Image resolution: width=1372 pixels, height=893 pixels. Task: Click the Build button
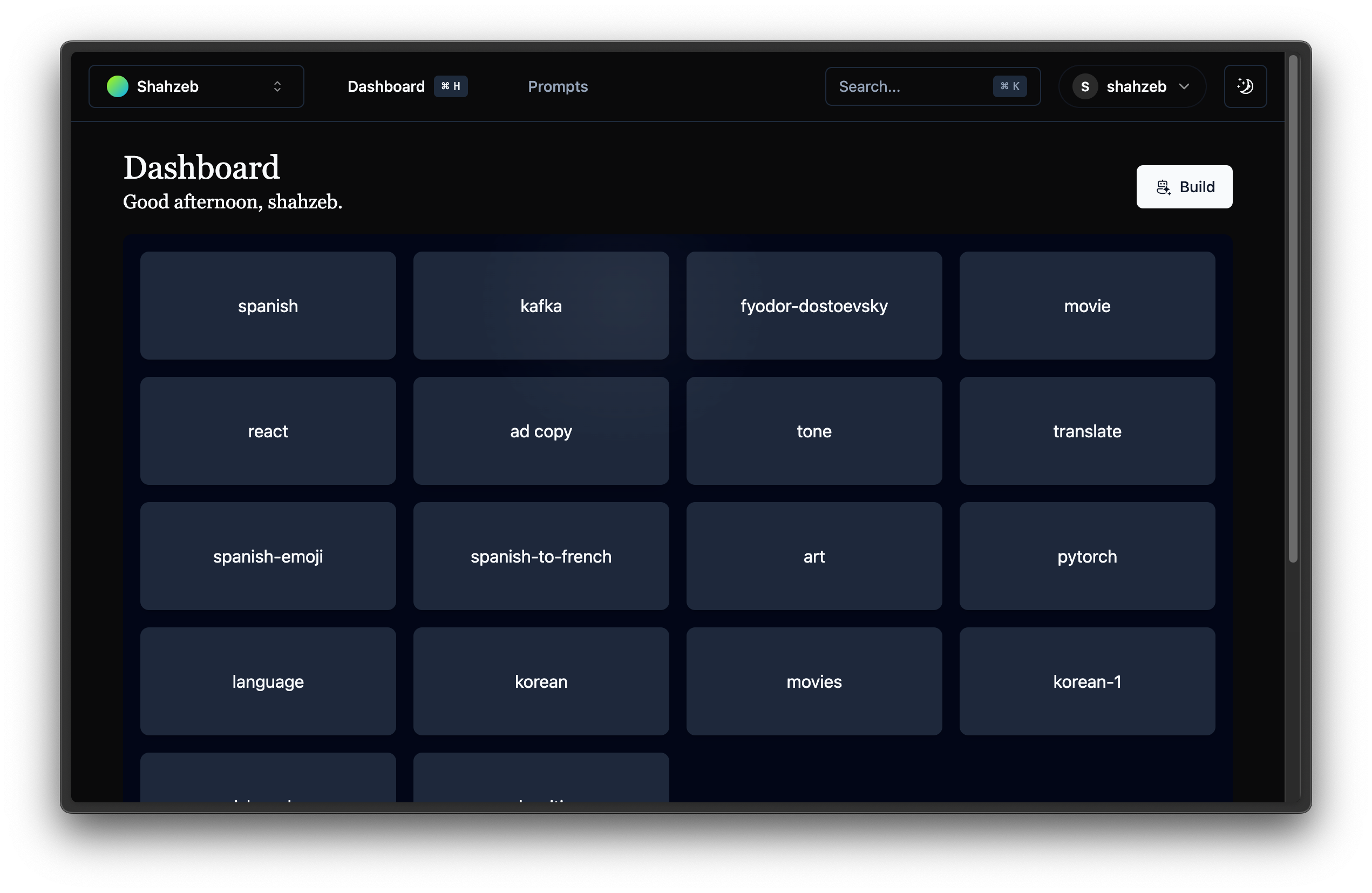coord(1184,187)
